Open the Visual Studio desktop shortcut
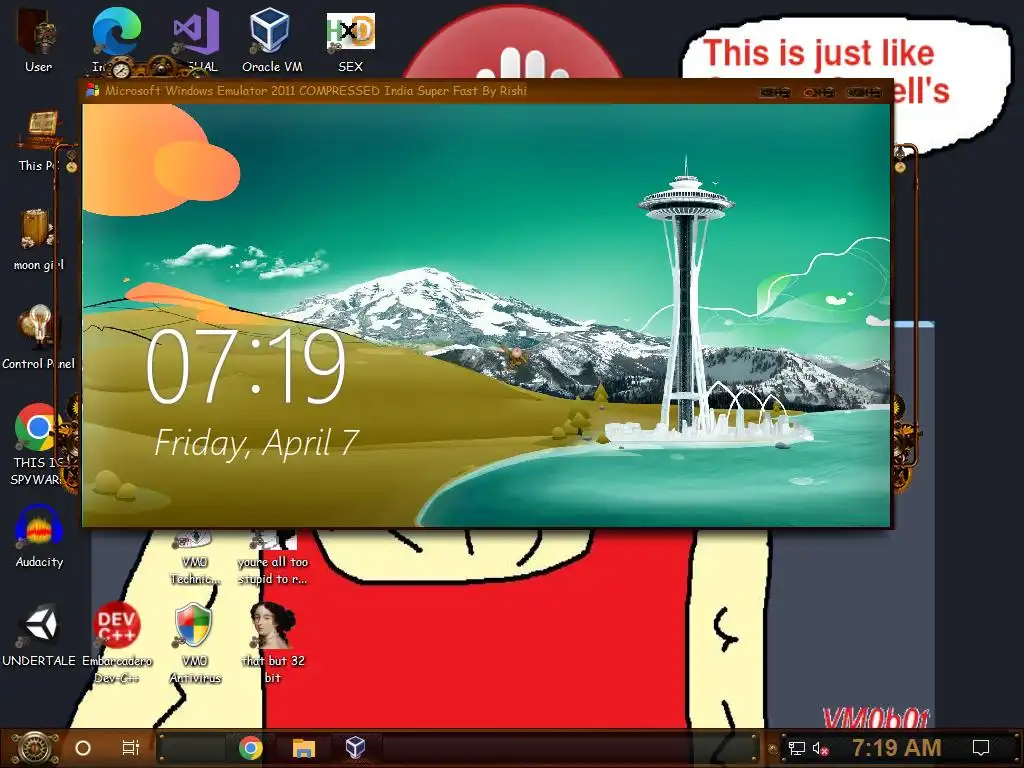 (x=197, y=40)
